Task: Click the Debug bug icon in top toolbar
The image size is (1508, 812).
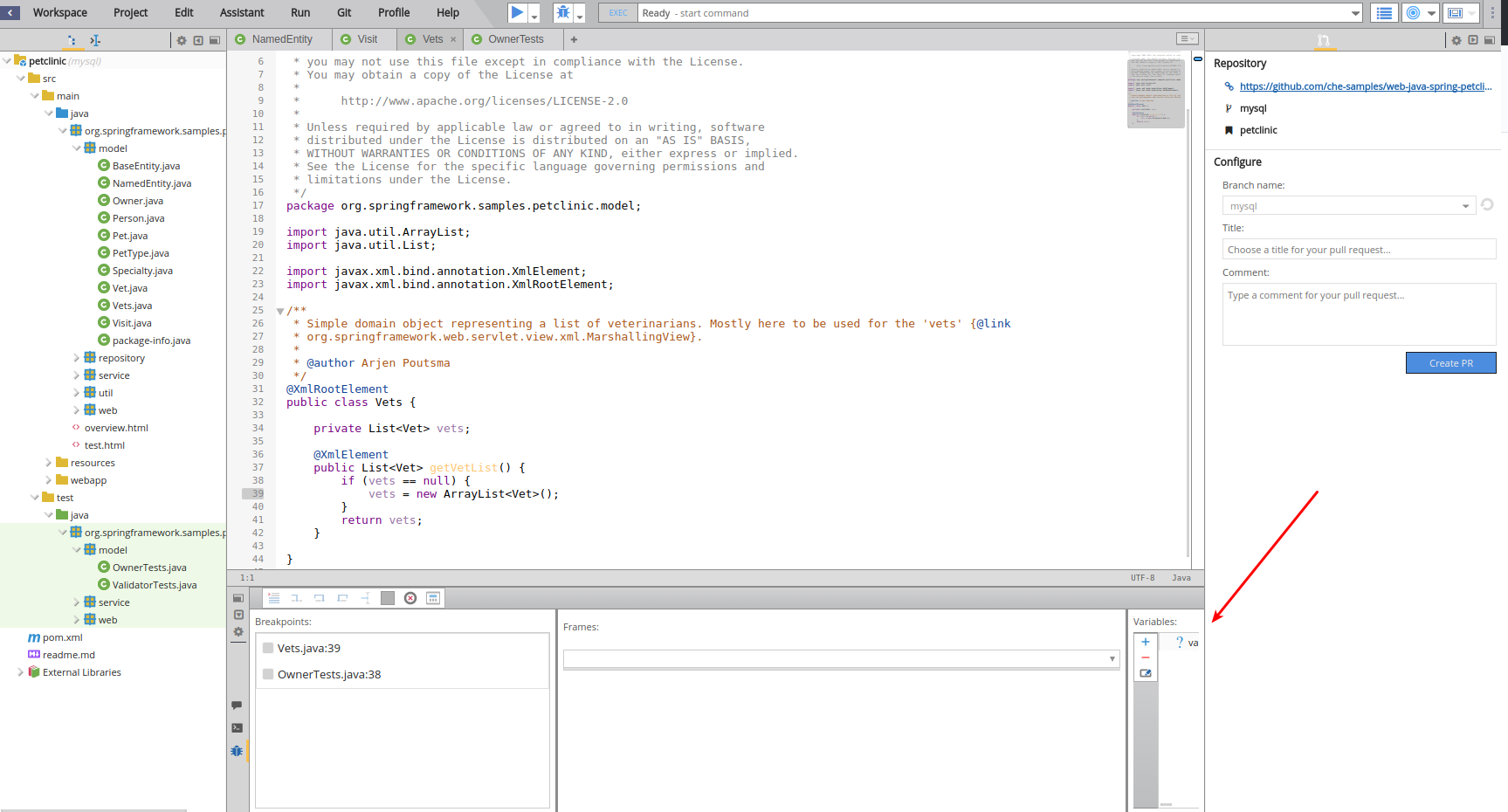Action: click(x=563, y=12)
